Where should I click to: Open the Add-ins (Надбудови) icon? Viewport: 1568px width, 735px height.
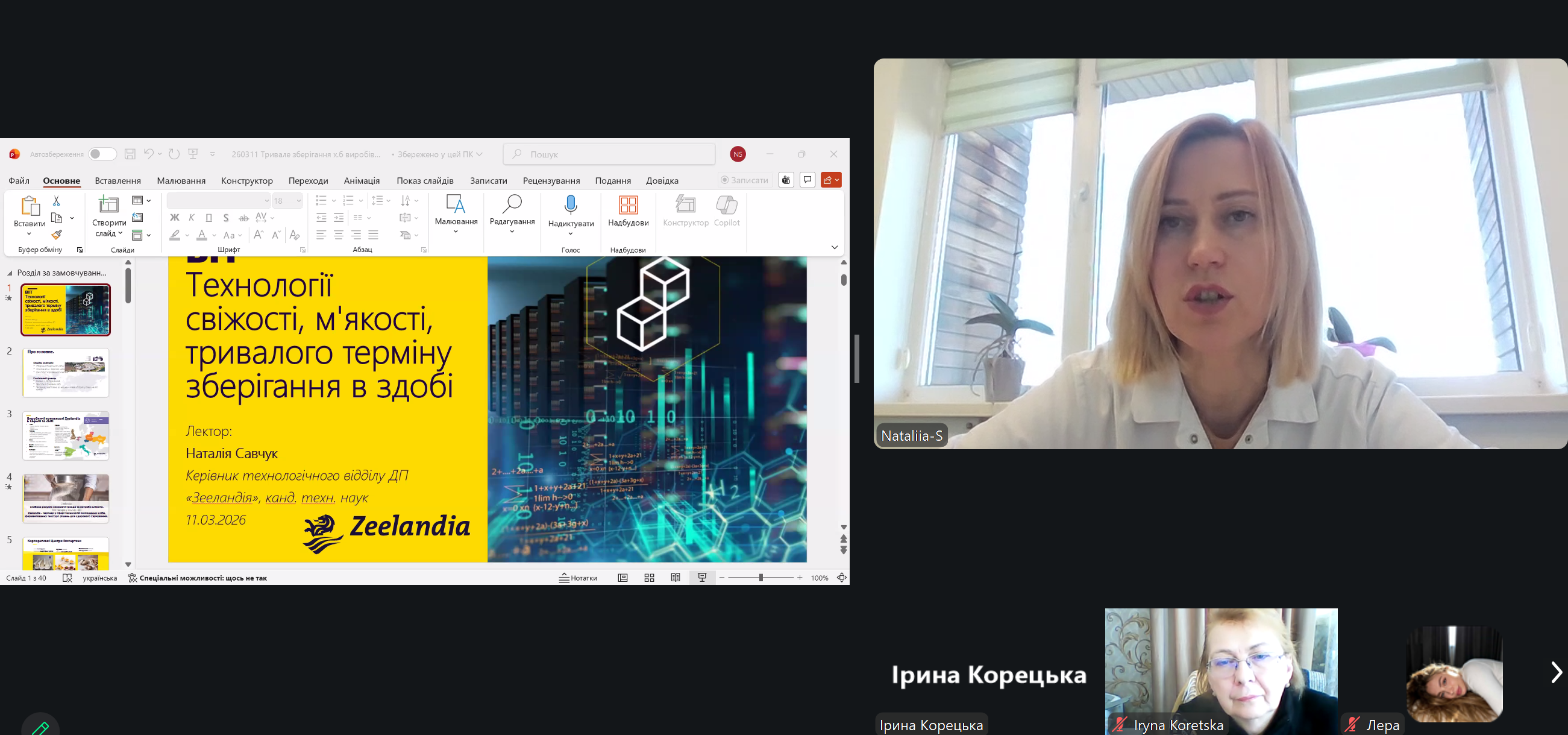point(627,205)
